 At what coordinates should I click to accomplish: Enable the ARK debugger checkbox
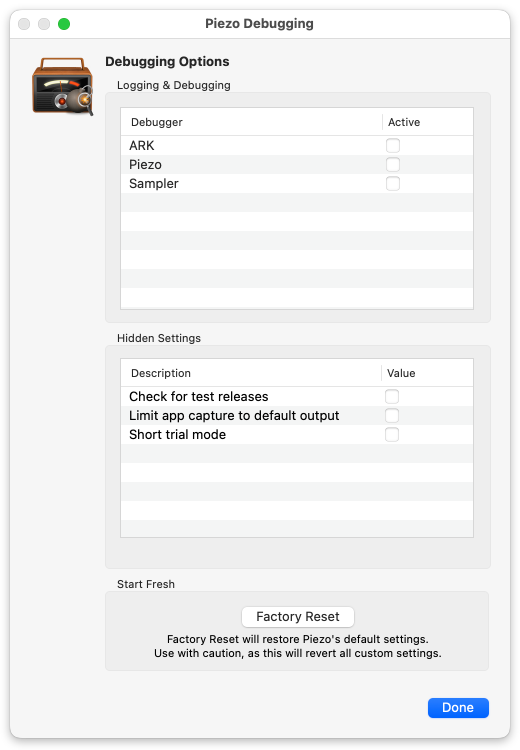coord(393,145)
